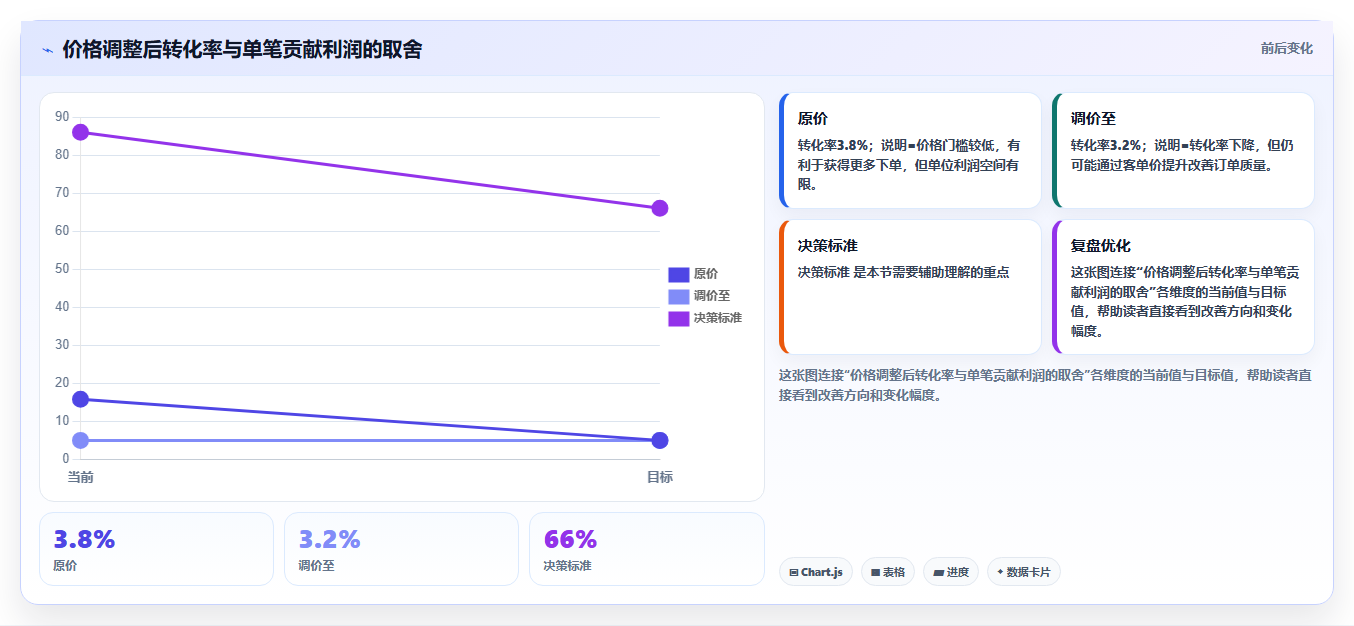
Task: Select the light blue point at 当前
Action: click(x=81, y=440)
